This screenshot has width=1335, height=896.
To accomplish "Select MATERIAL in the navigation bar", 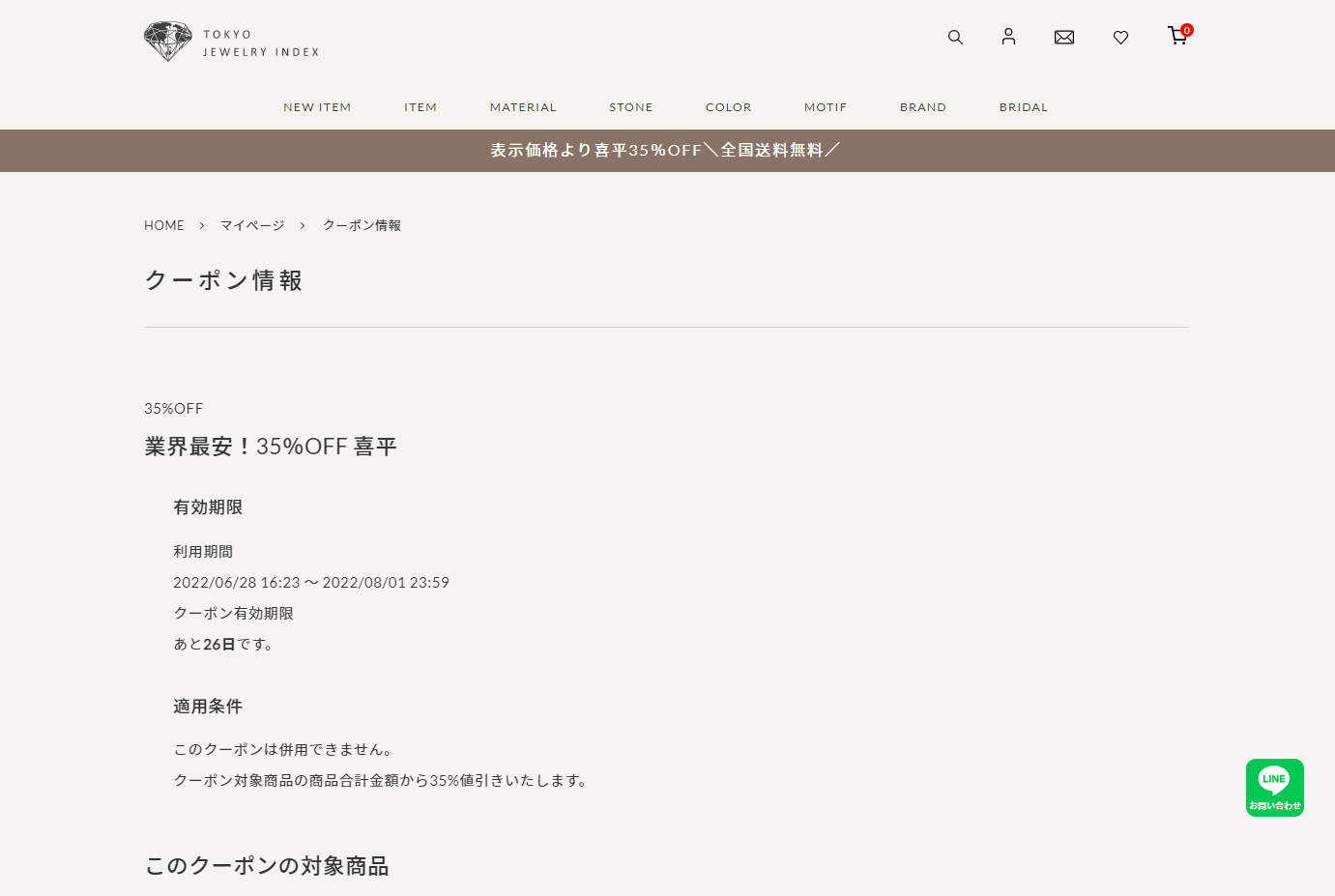I will (x=523, y=107).
